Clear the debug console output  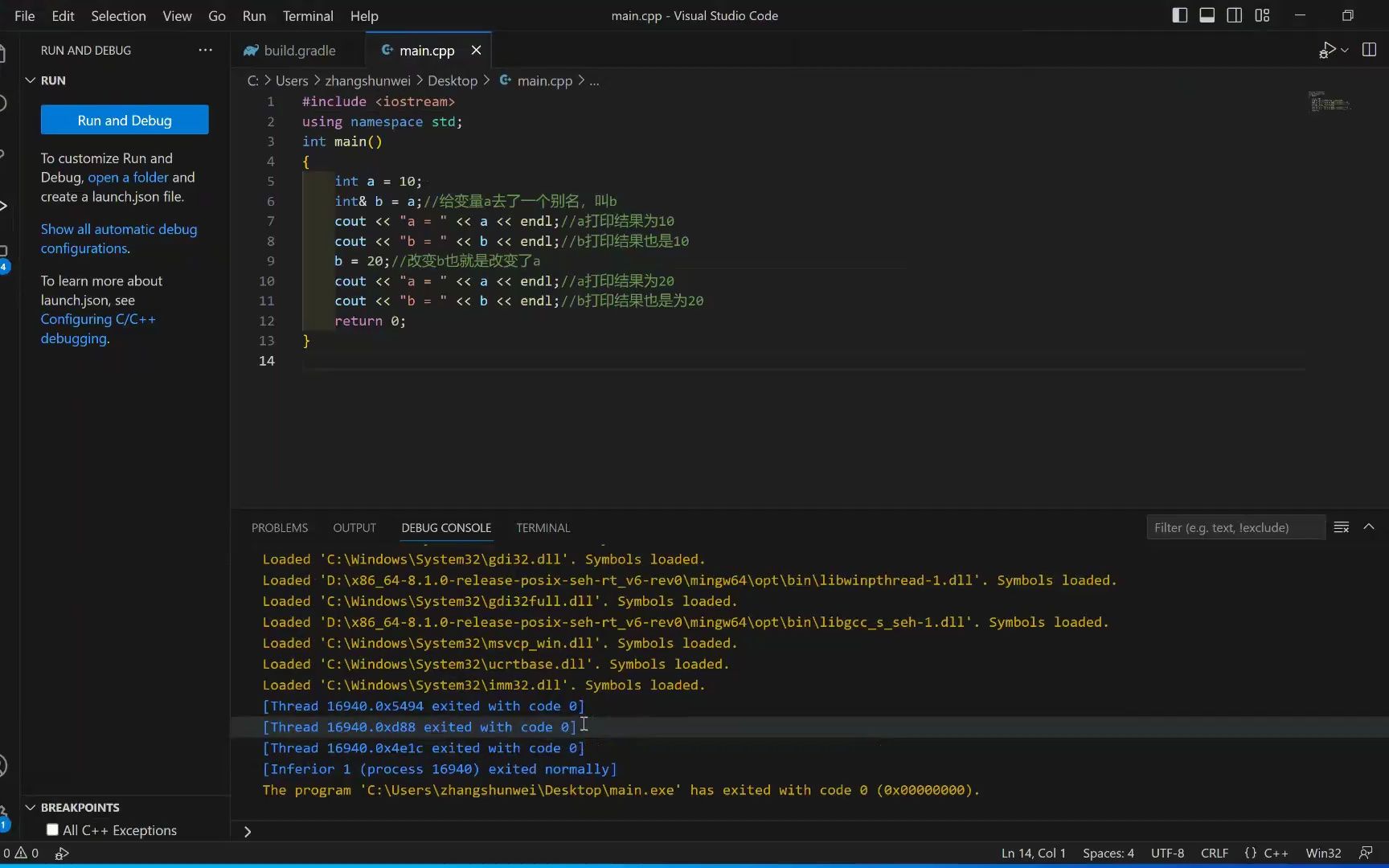(x=1342, y=527)
